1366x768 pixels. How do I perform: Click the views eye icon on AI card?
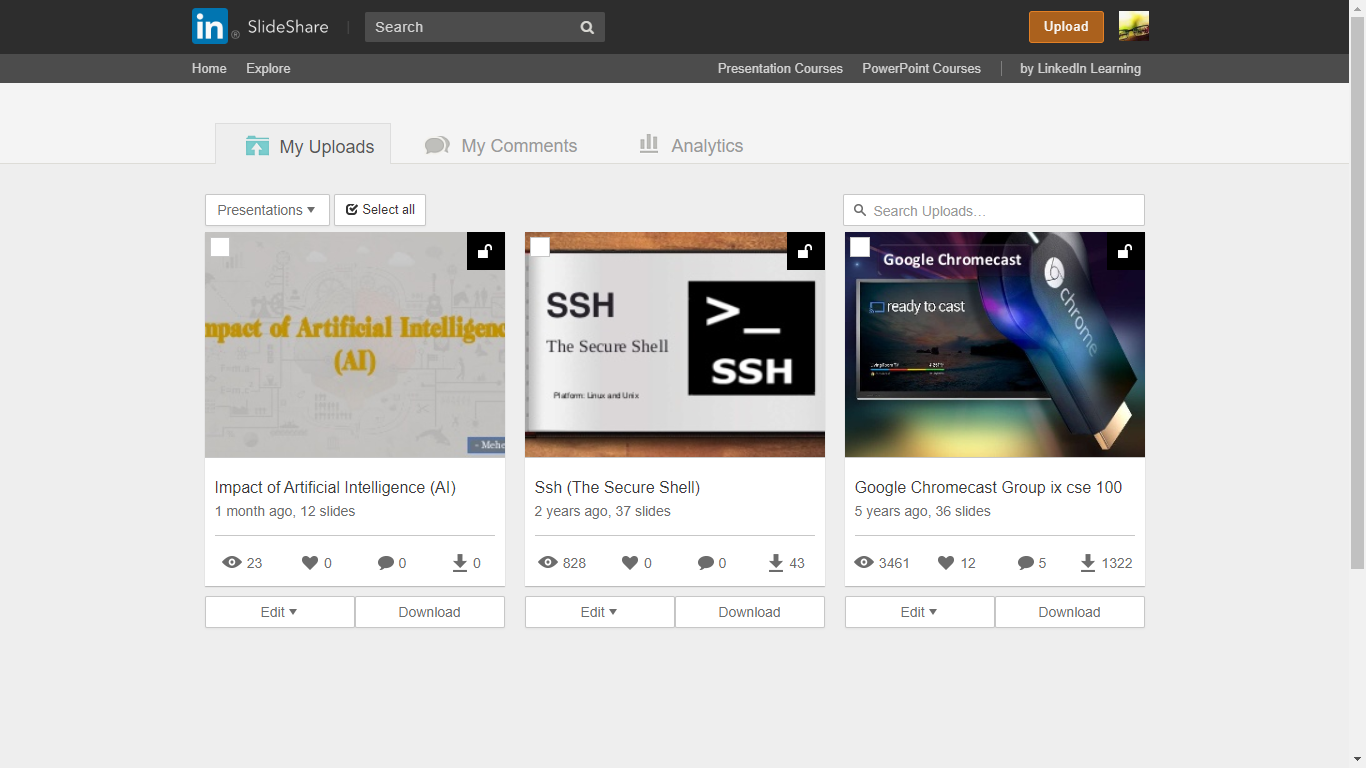coord(232,563)
